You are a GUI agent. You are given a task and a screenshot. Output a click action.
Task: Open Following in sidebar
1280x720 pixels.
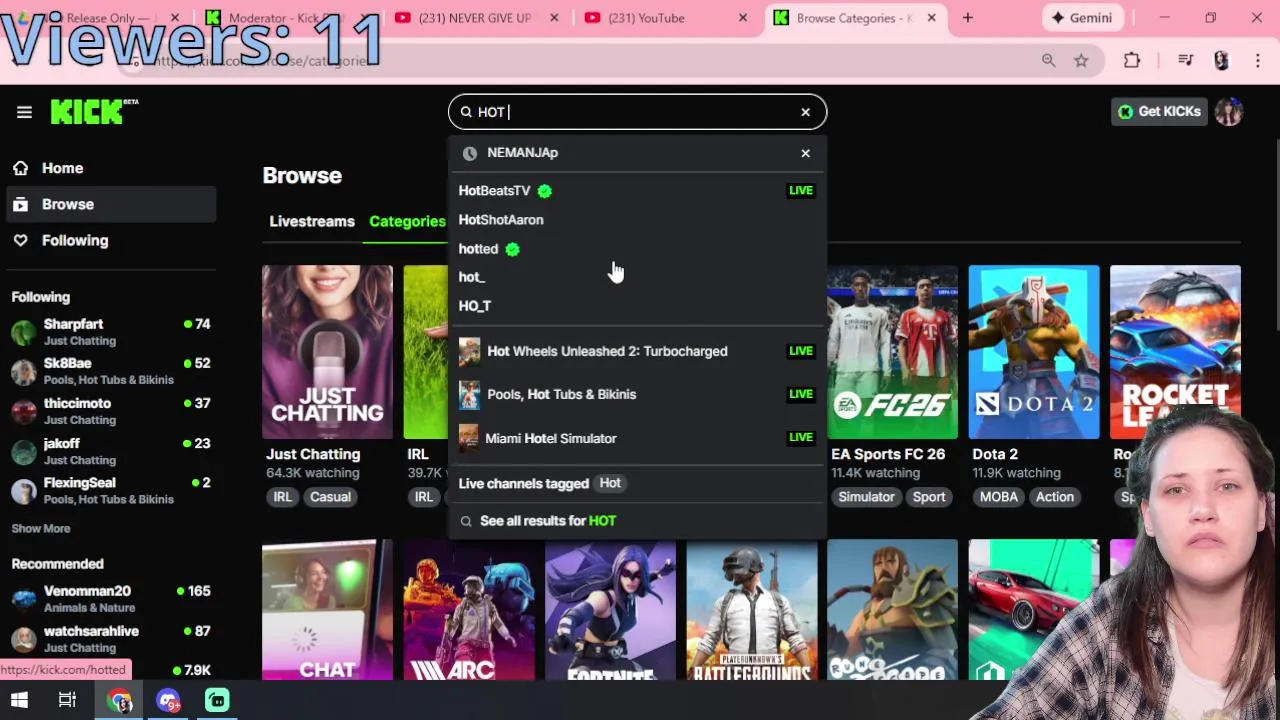tap(110, 240)
